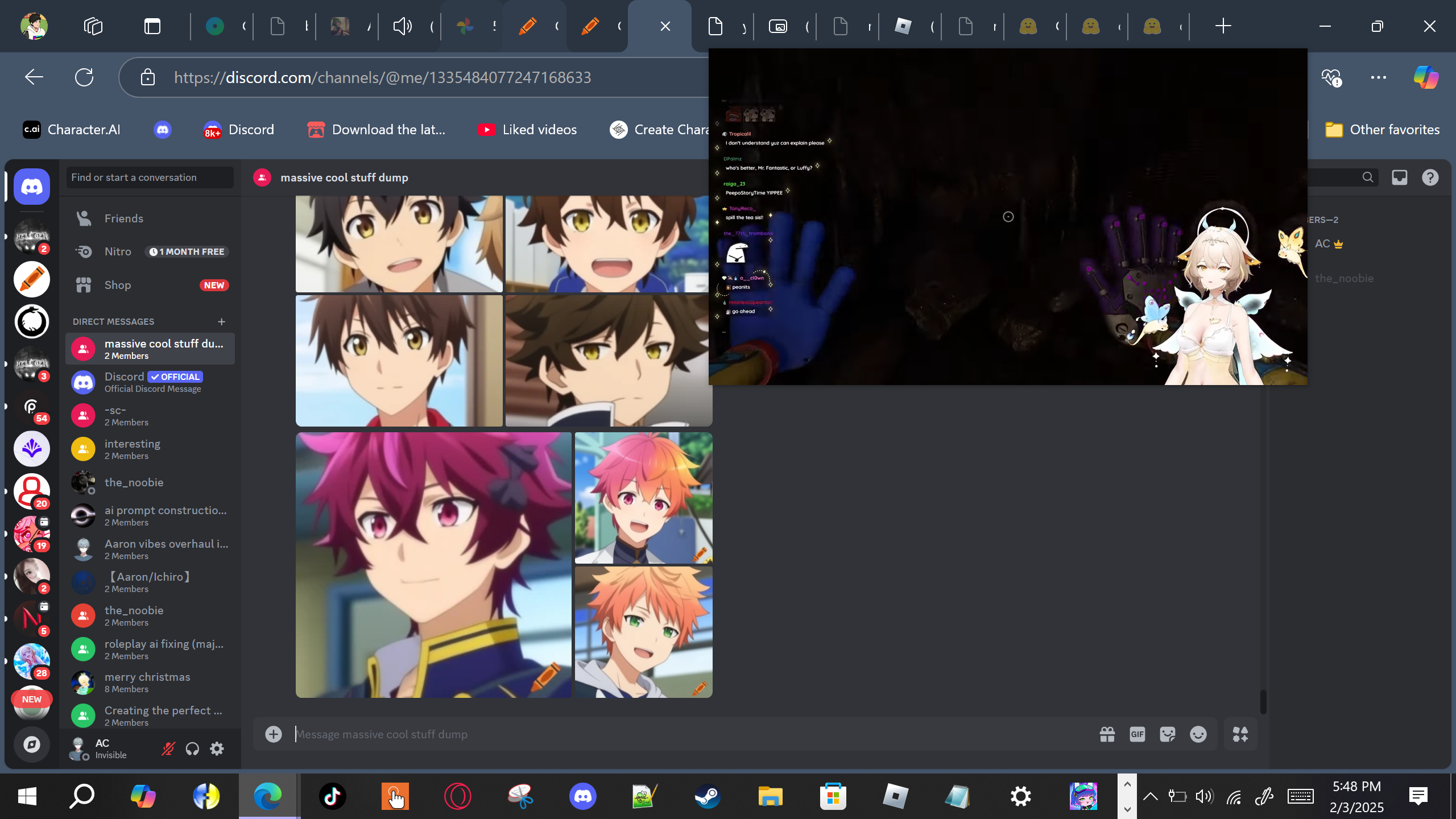Open Edge tab actions menu icon

152,26
